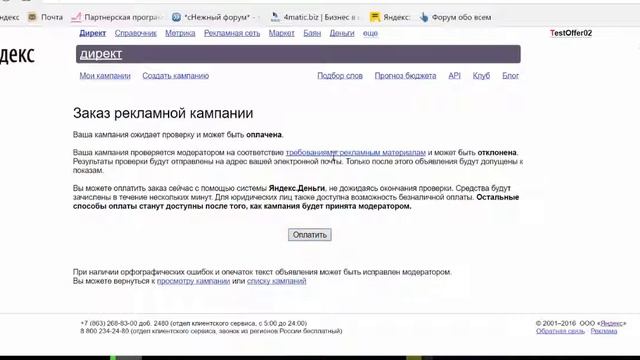
Task: Open the Баян service link
Action: point(312,33)
